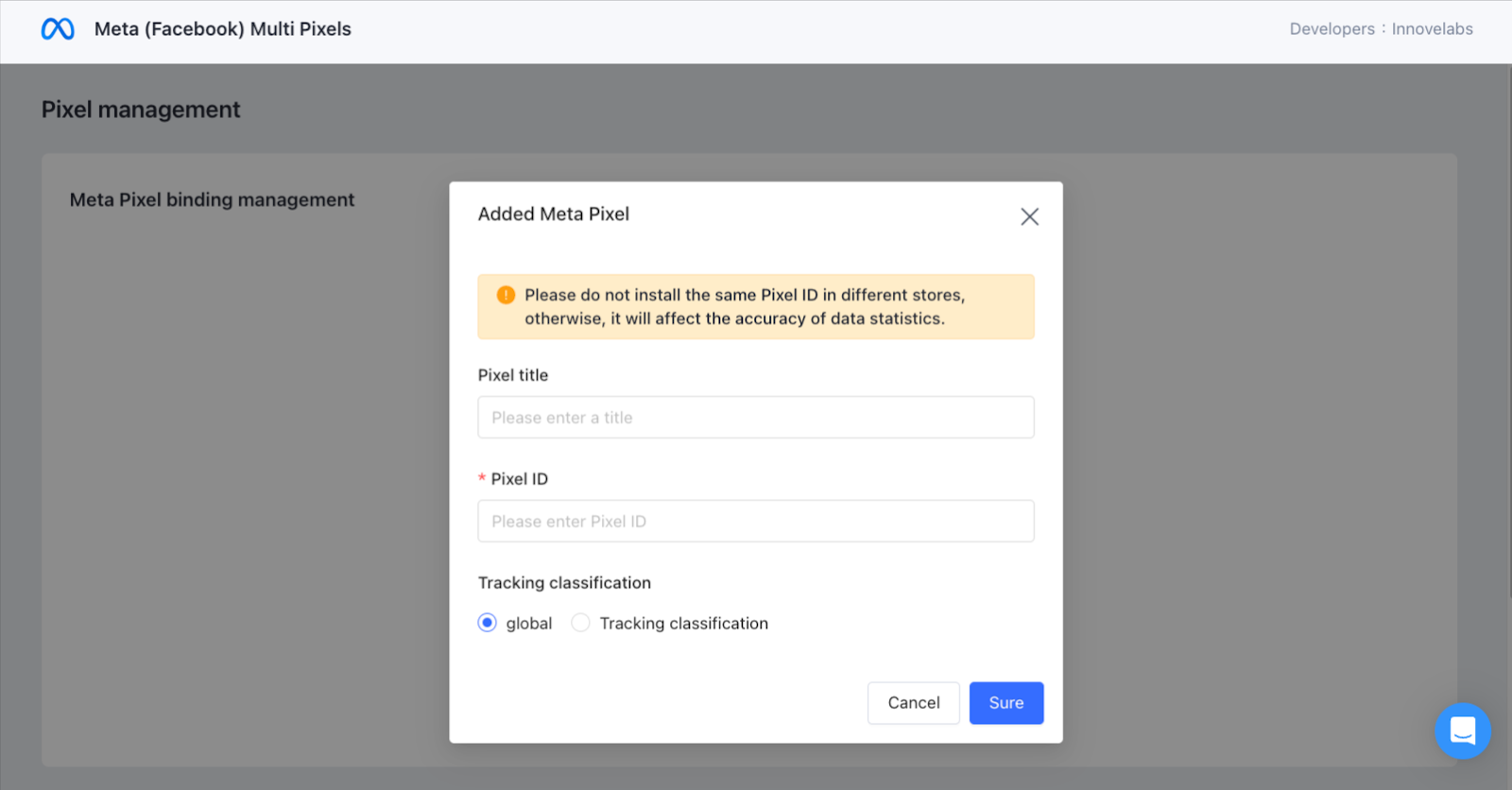
Task: Click the Pixel ID field label
Action: [x=519, y=479]
